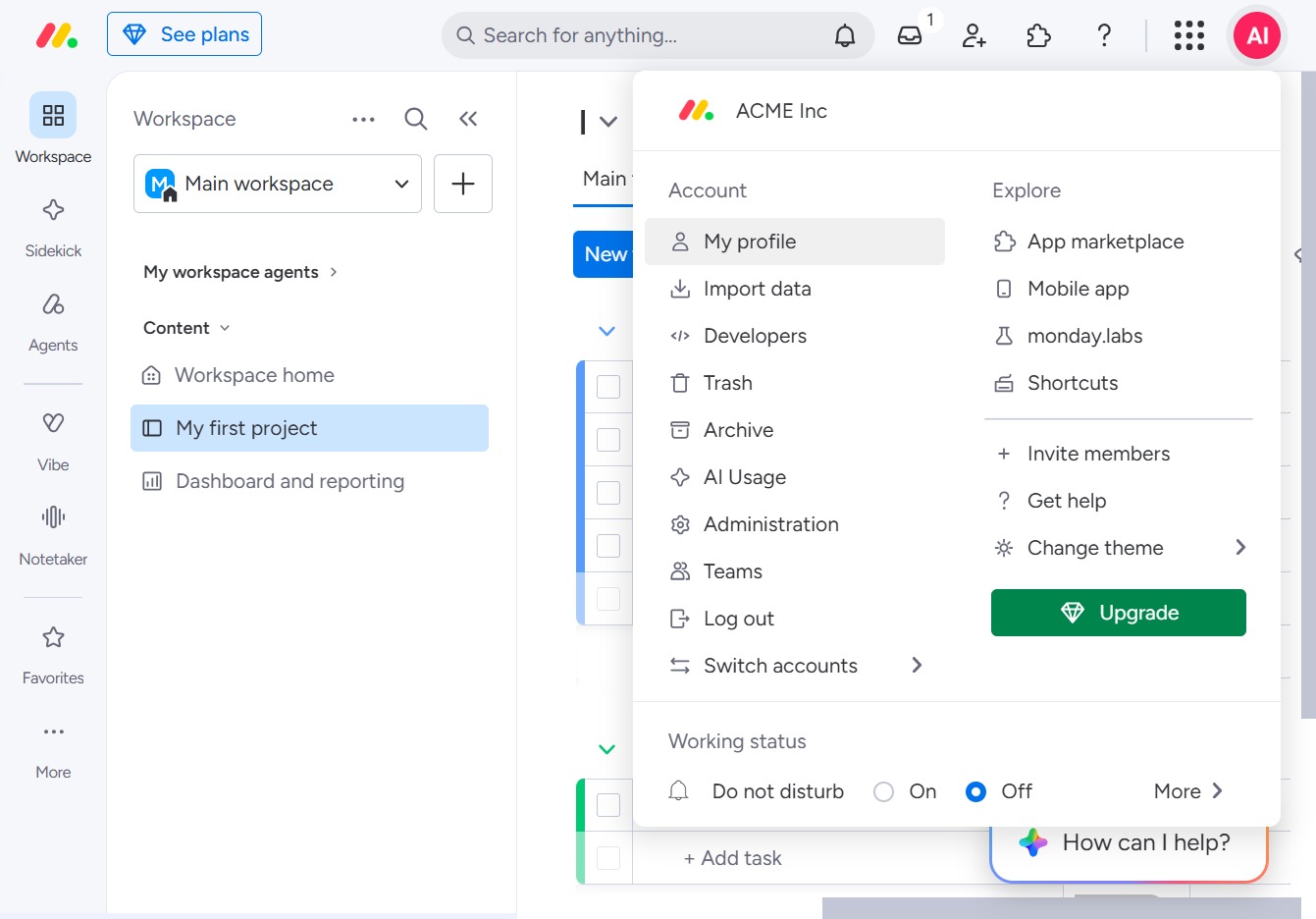Tick the fourth checkbox in the blue group
1316x919 pixels.
[x=608, y=546]
